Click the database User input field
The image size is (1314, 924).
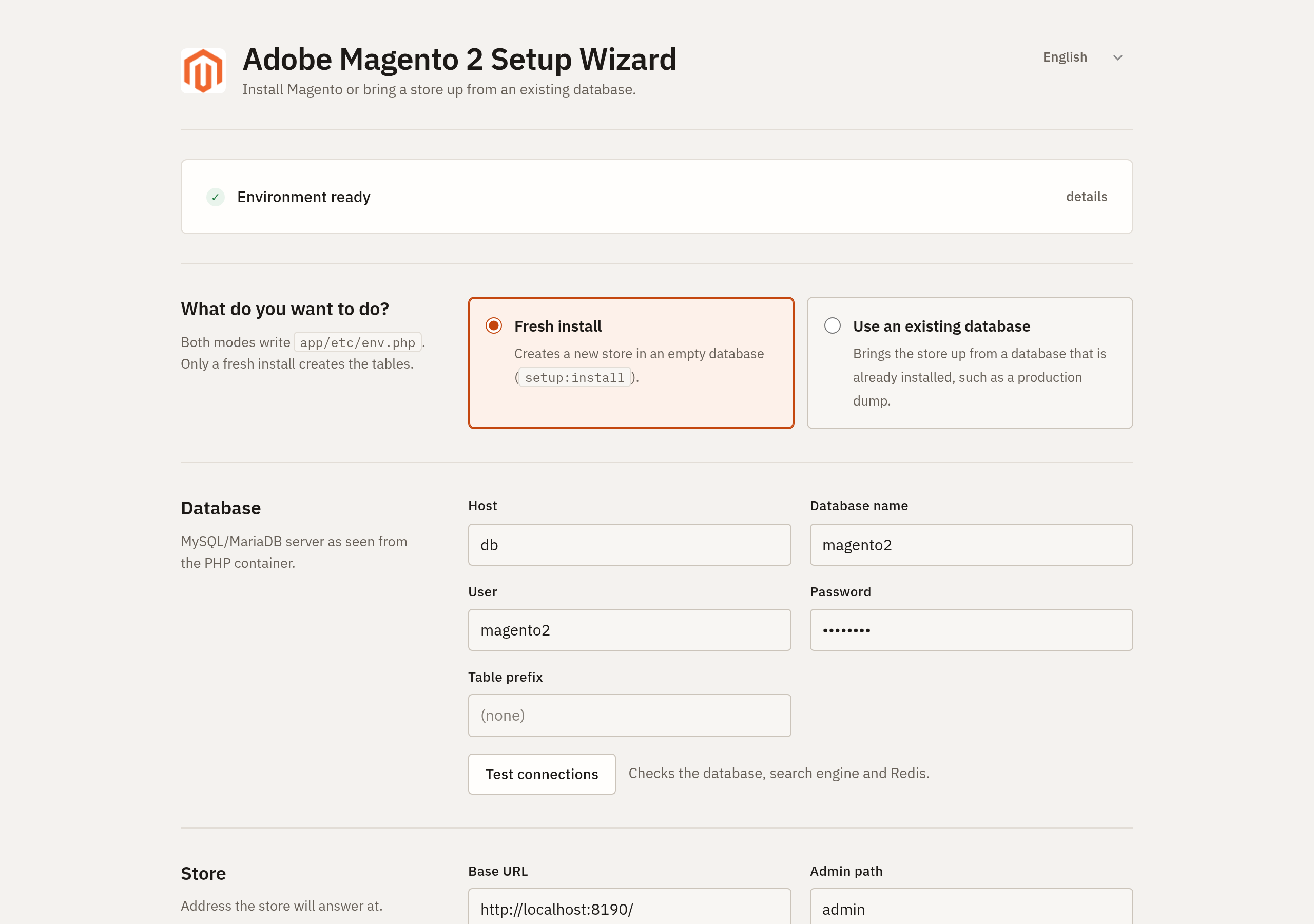[629, 630]
